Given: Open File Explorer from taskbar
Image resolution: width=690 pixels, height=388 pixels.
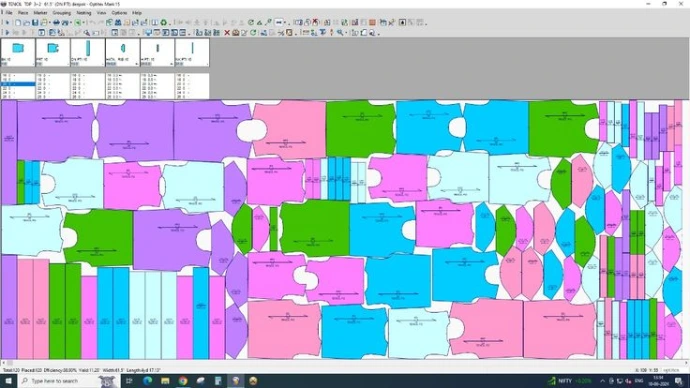Looking at the screenshot, I should tap(165, 381).
